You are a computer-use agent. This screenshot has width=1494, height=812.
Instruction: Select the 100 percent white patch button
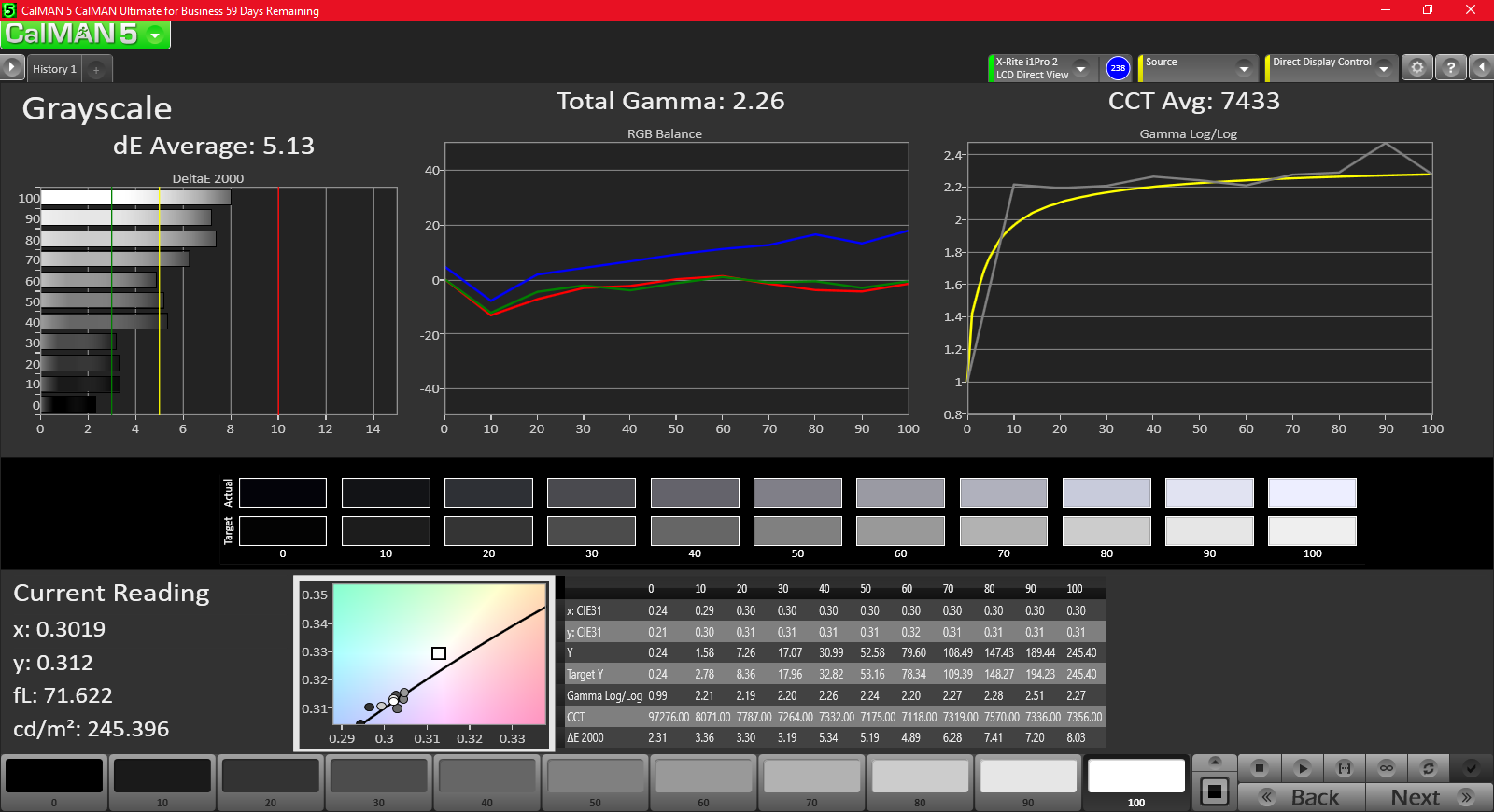coord(1136,782)
